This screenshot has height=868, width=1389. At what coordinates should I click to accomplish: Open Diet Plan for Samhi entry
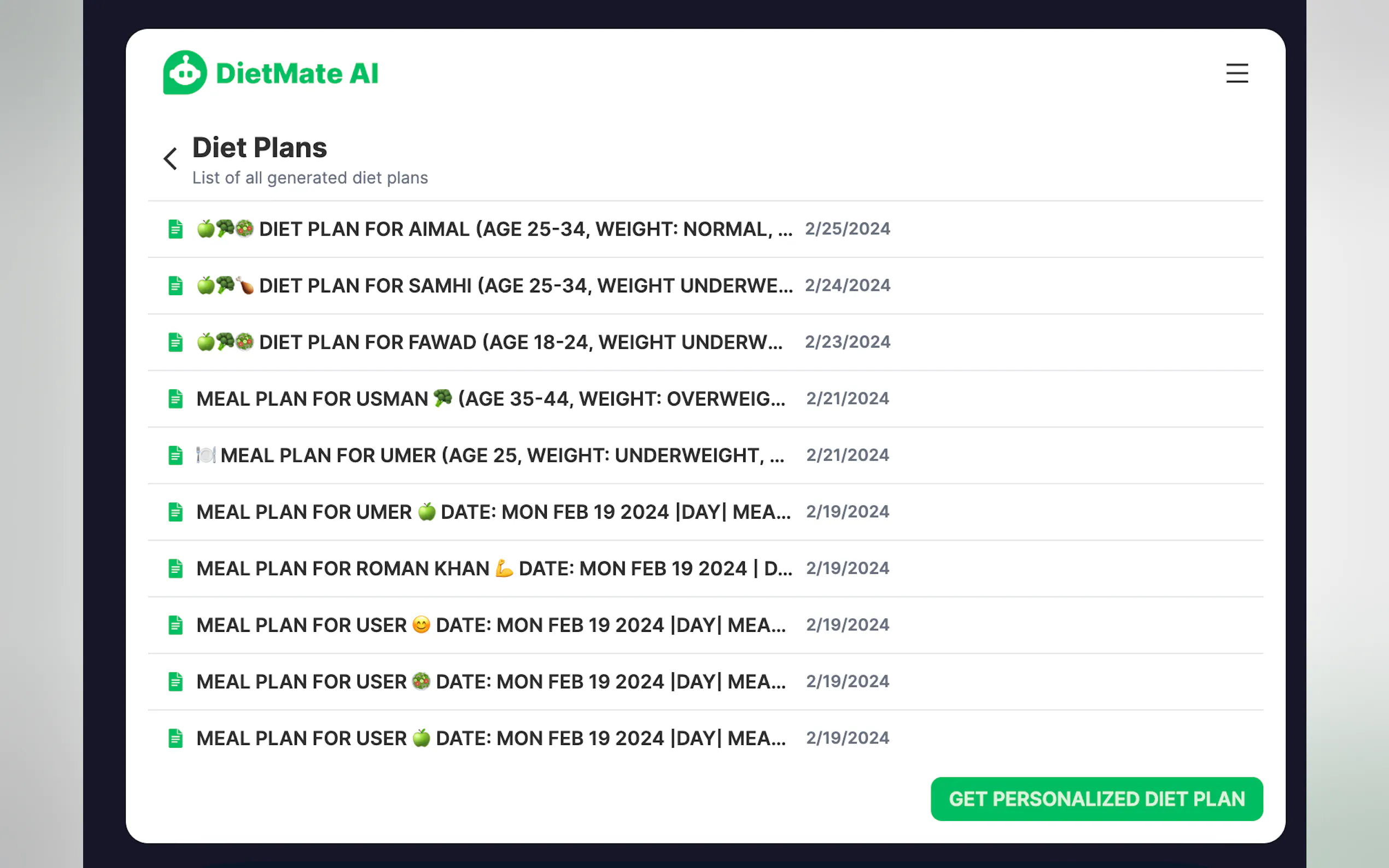point(525,285)
